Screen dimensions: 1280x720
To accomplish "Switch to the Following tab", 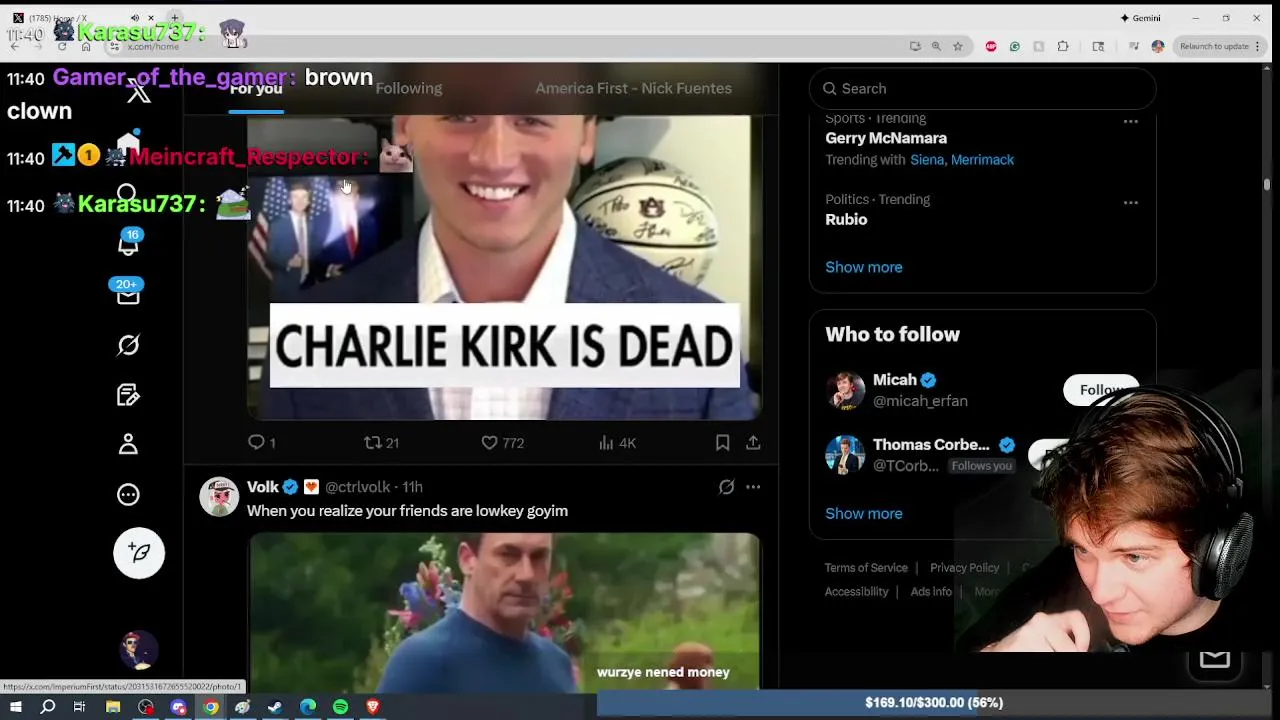I will 408,88.
